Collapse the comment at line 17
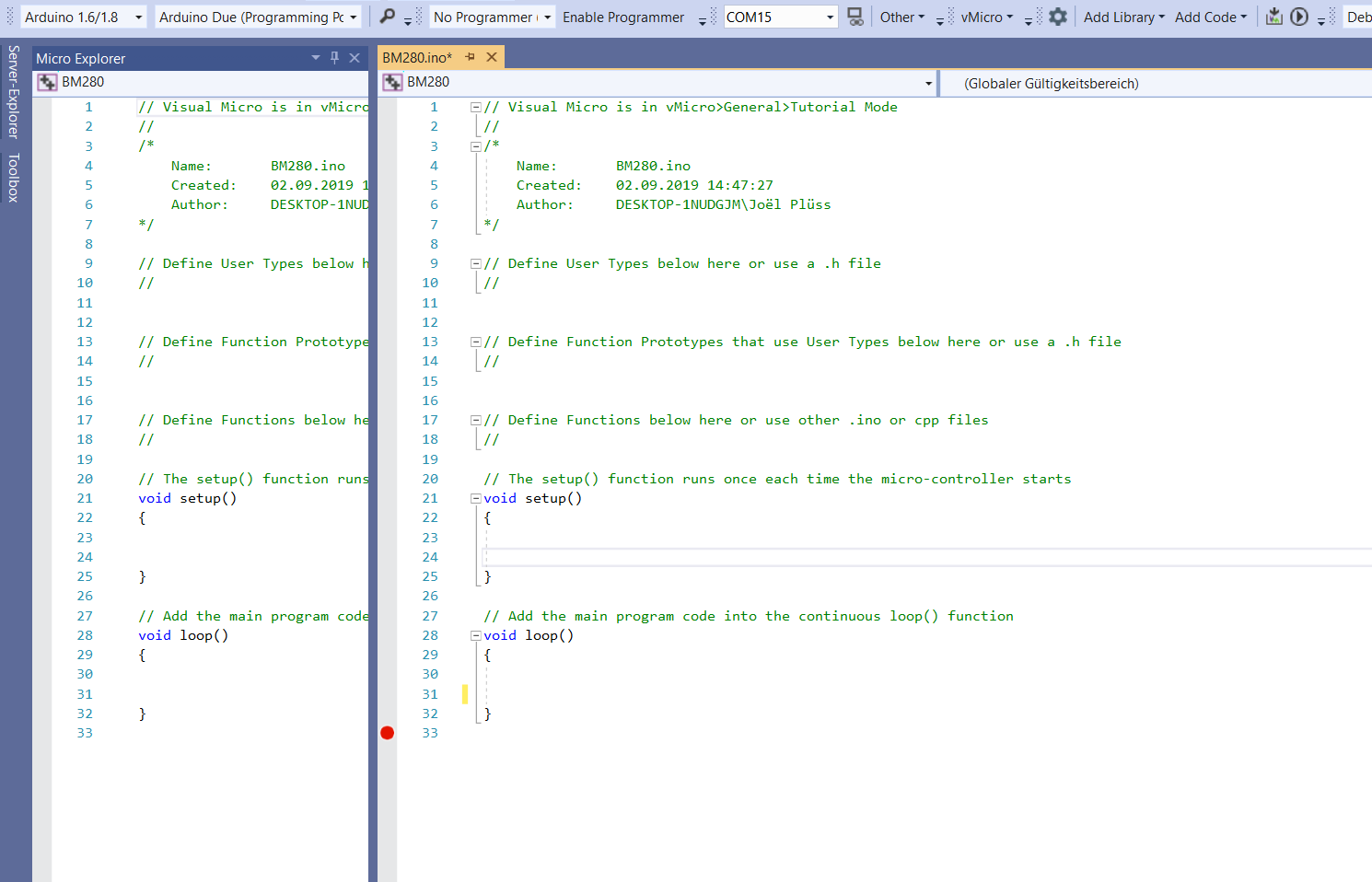Image resolution: width=1372 pixels, height=882 pixels. click(x=476, y=420)
